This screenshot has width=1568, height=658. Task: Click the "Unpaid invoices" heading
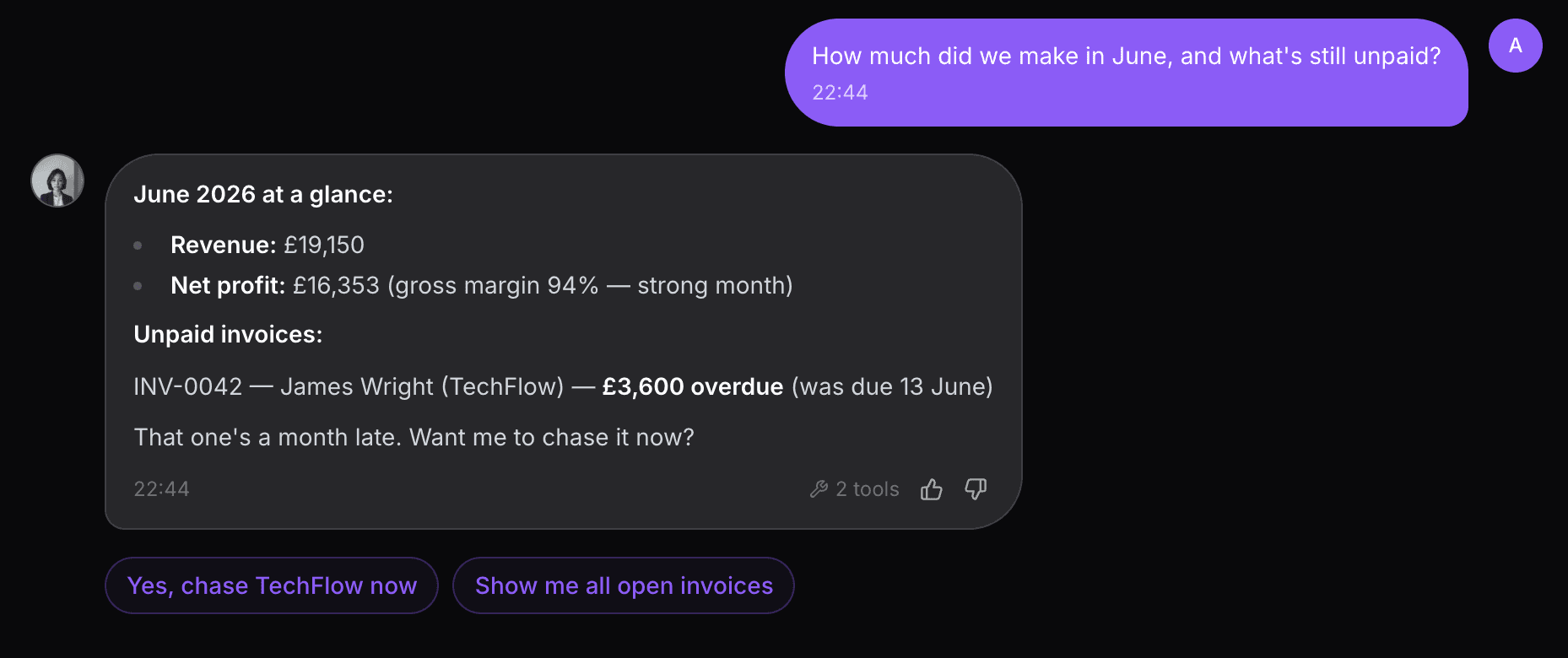tap(228, 335)
